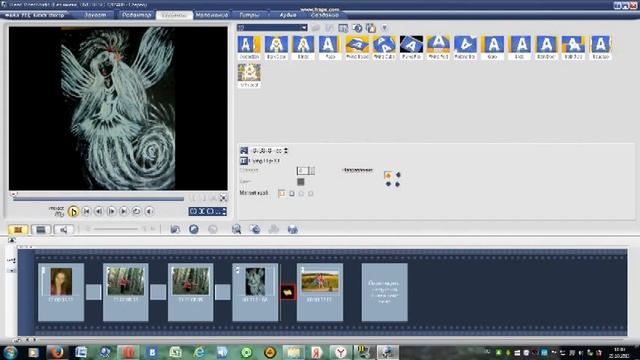Select the third soft edge option
The height and width of the screenshot is (360, 640).
tap(301, 193)
